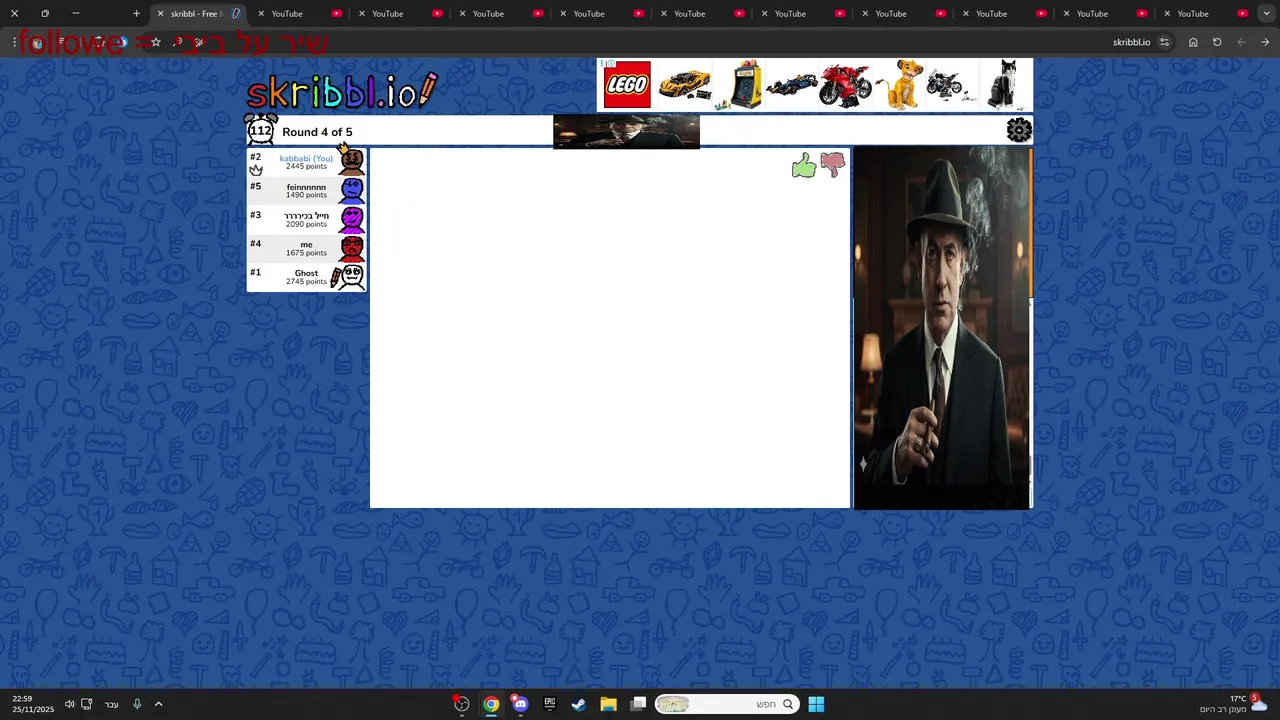Viewport: 1280px width, 720px height.
Task: Open a new browser tab
Action: pyautogui.click(x=136, y=13)
